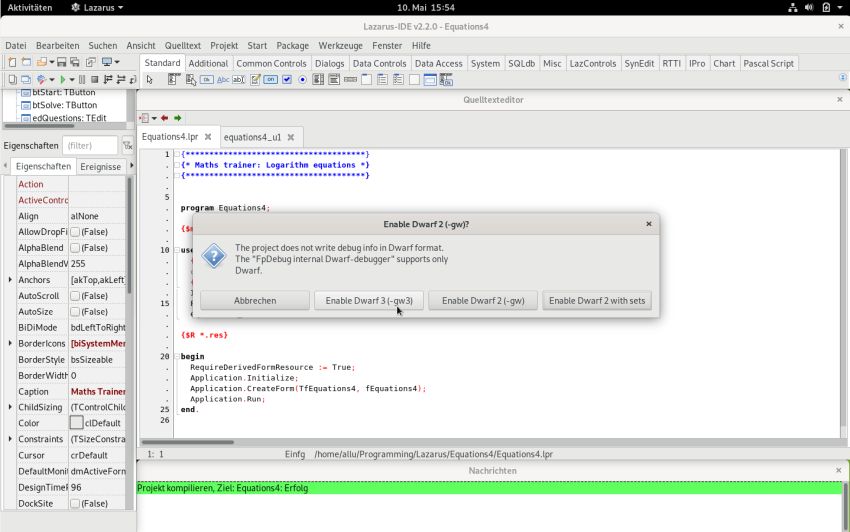Expand the Anchors property
Viewport: 850px width, 532px height.
pos(10,280)
